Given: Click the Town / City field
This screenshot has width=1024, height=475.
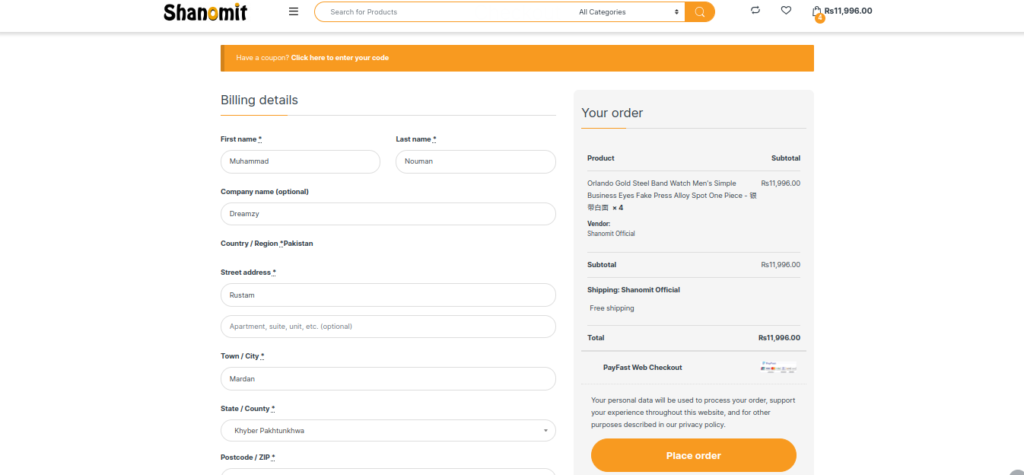Looking at the screenshot, I should 388,379.
